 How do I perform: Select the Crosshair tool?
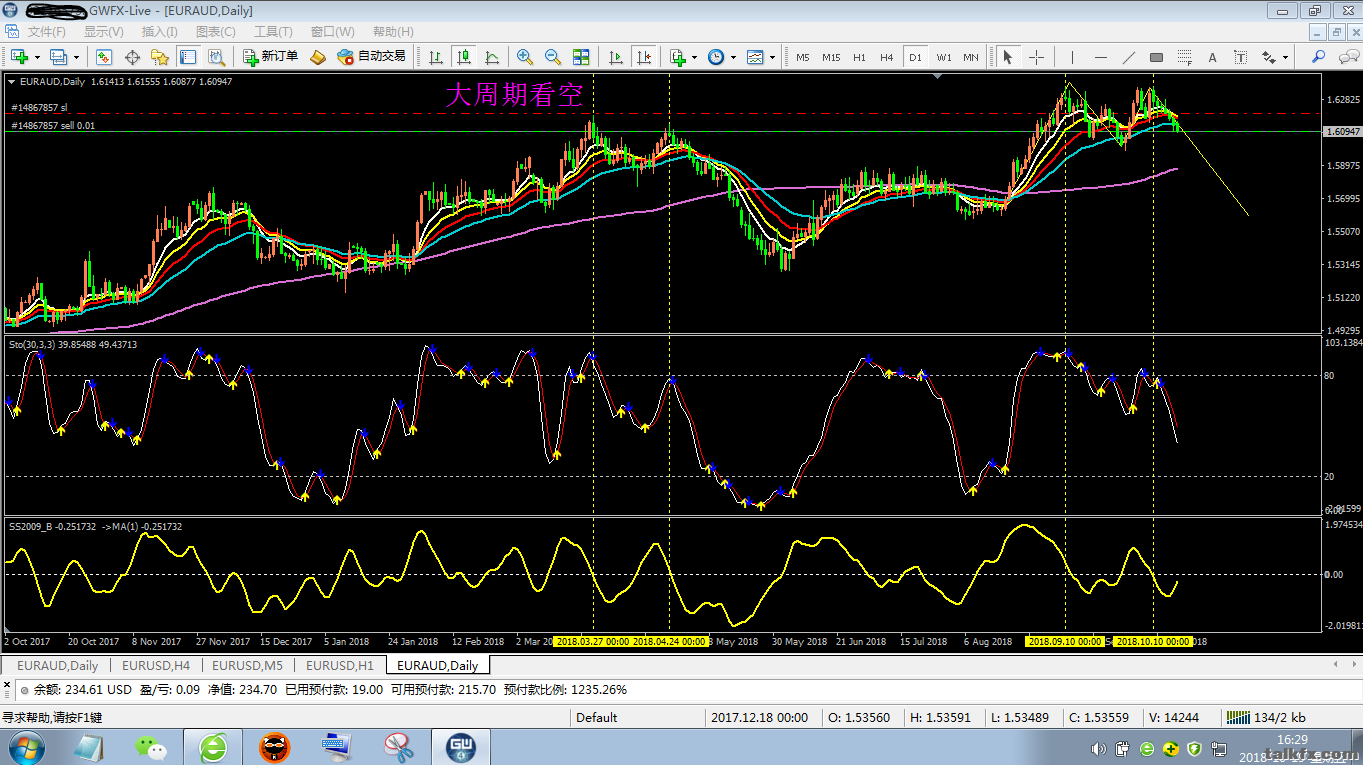1037,57
